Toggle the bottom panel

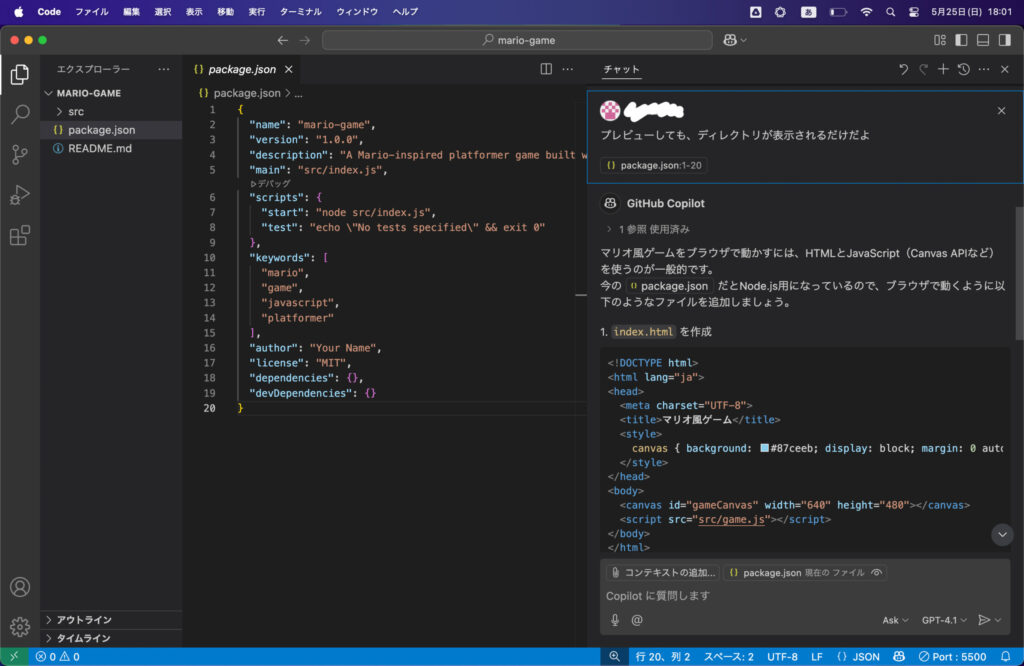point(983,40)
